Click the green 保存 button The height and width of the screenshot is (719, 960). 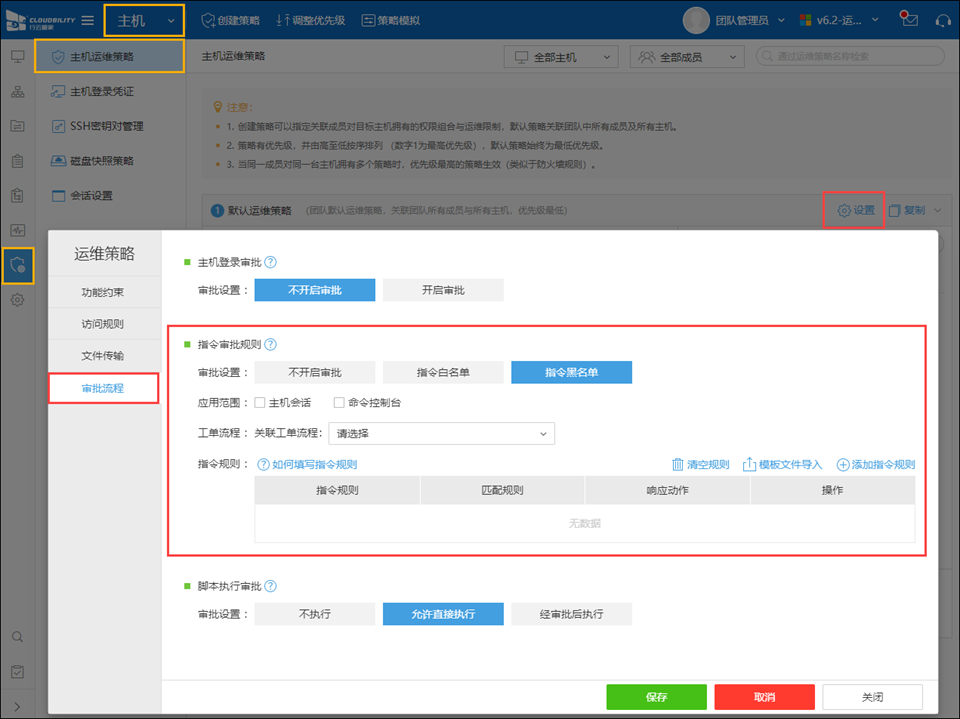coord(656,697)
